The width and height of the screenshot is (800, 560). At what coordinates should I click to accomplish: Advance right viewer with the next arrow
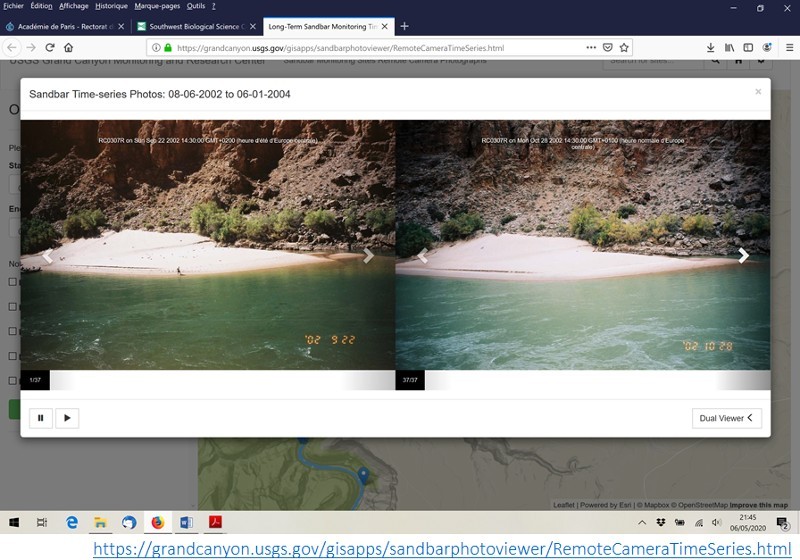click(743, 256)
